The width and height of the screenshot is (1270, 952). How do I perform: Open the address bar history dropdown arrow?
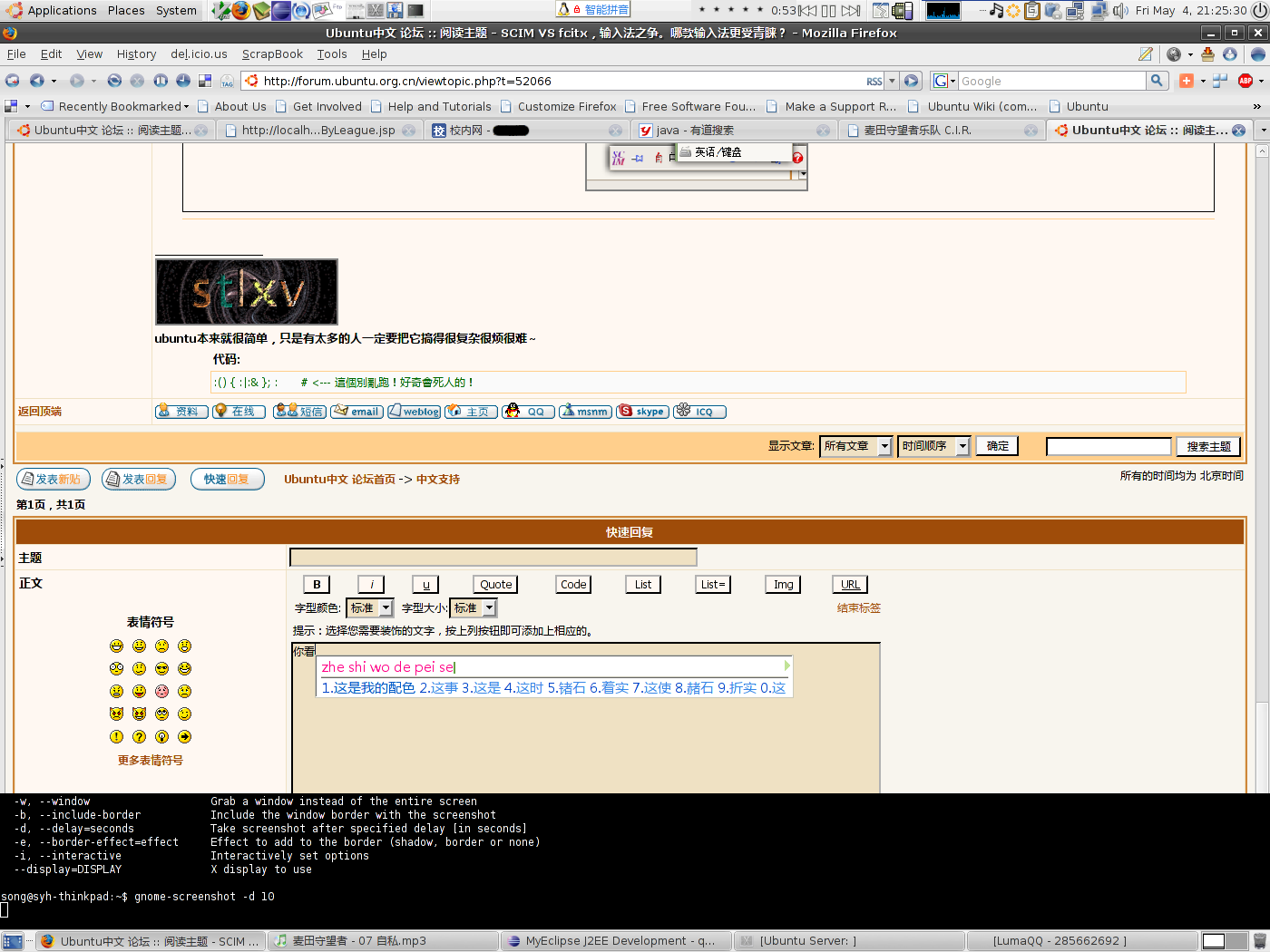(x=892, y=81)
